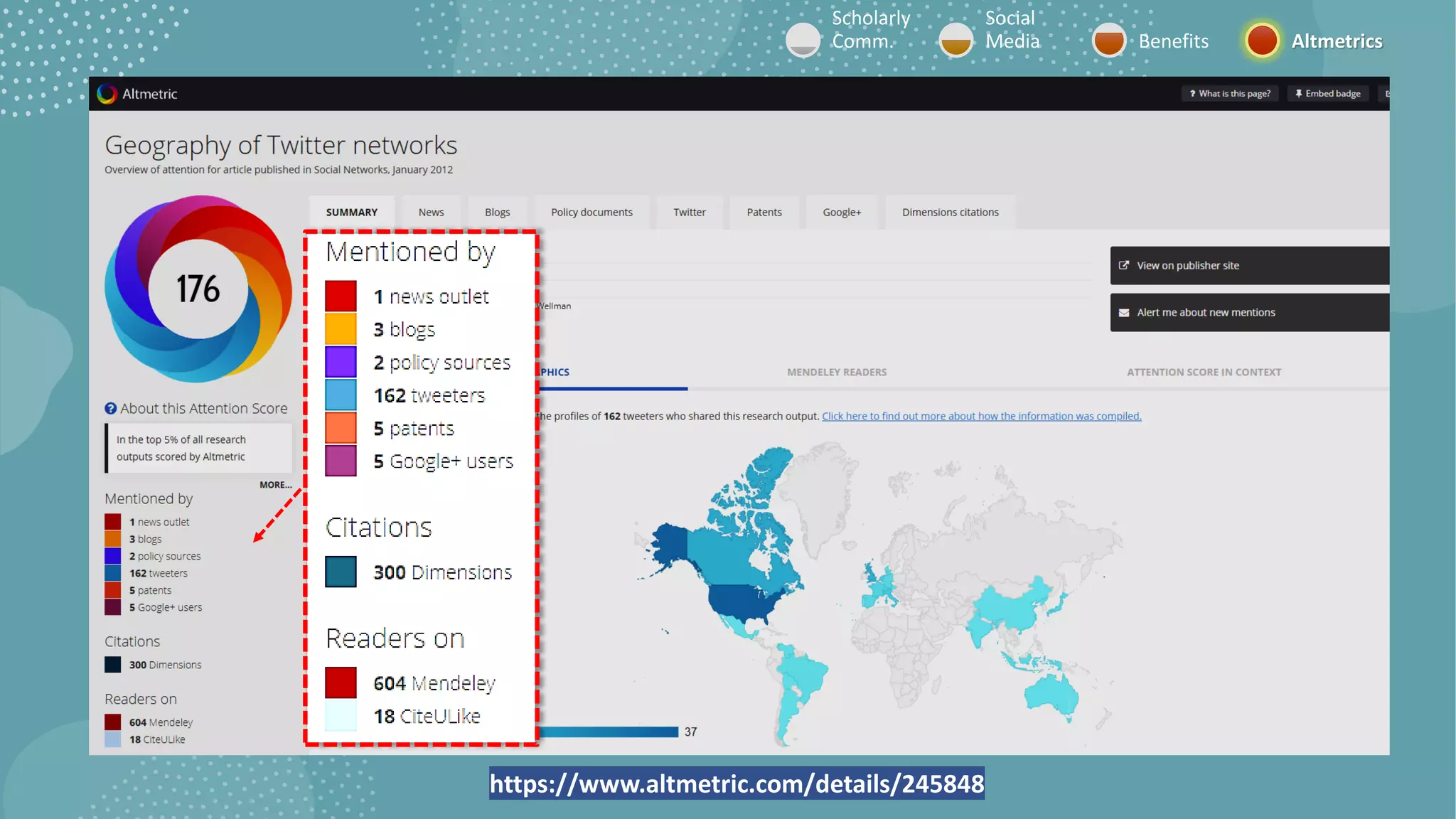Click "1 news outlet" in sidebar list
The image size is (1456, 819).
coord(159,522)
